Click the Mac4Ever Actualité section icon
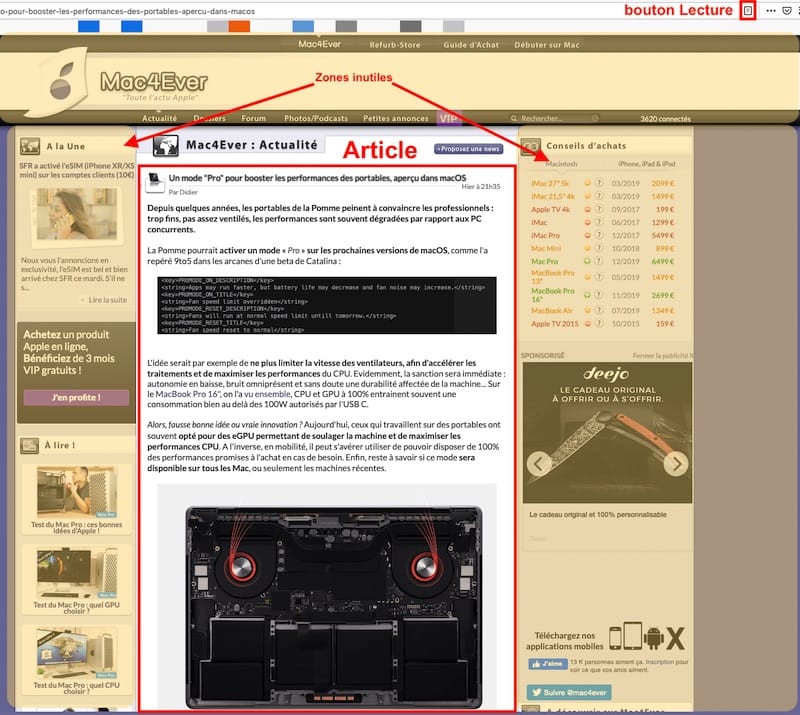800x715 pixels. pyautogui.click(x=166, y=145)
